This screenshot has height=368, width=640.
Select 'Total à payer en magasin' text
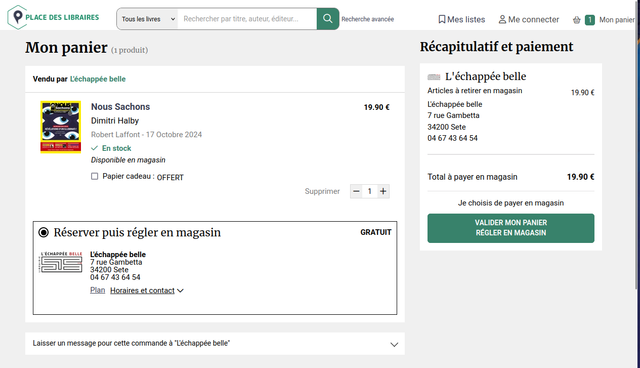click(x=472, y=177)
